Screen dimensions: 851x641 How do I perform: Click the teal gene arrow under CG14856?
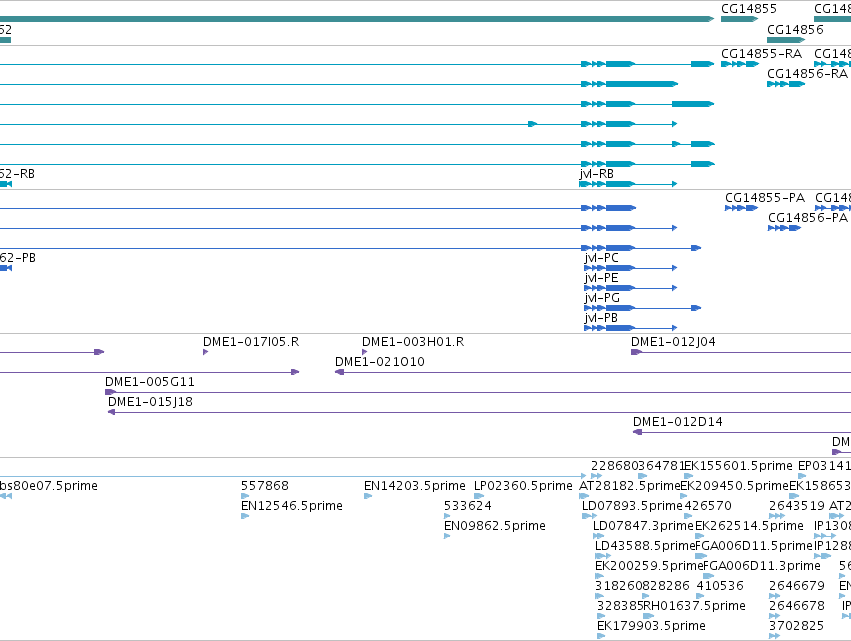786,40
